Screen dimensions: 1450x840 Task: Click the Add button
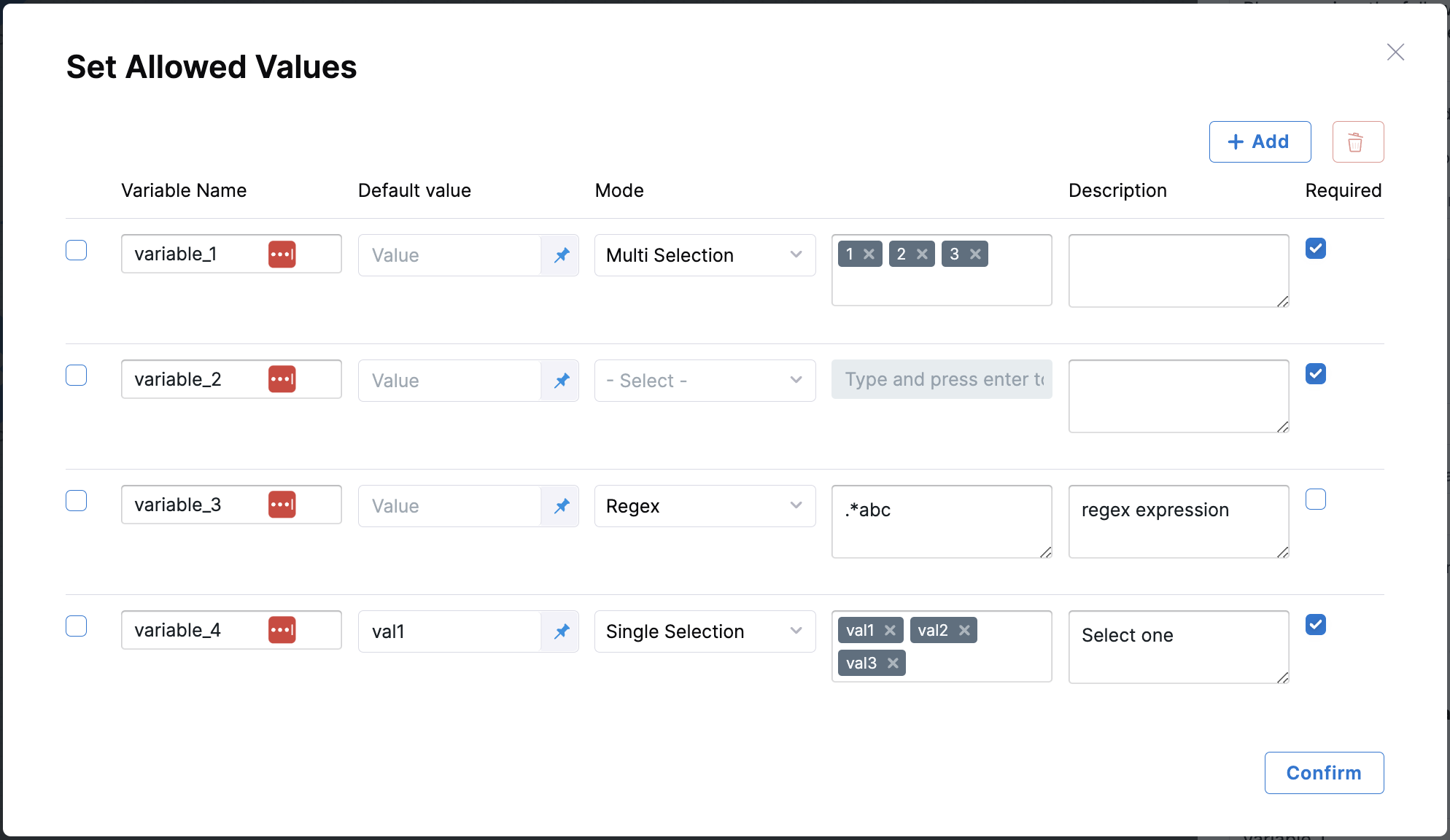pyautogui.click(x=1260, y=142)
